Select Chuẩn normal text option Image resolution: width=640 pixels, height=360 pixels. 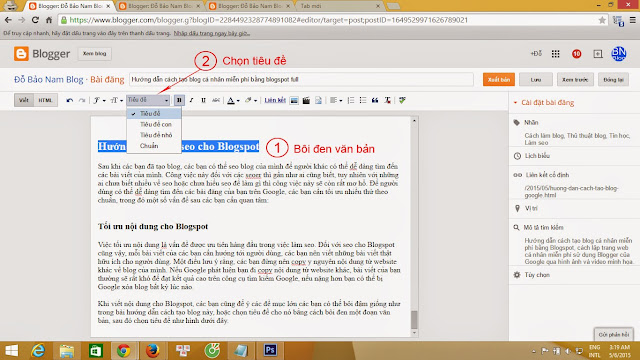[154, 146]
